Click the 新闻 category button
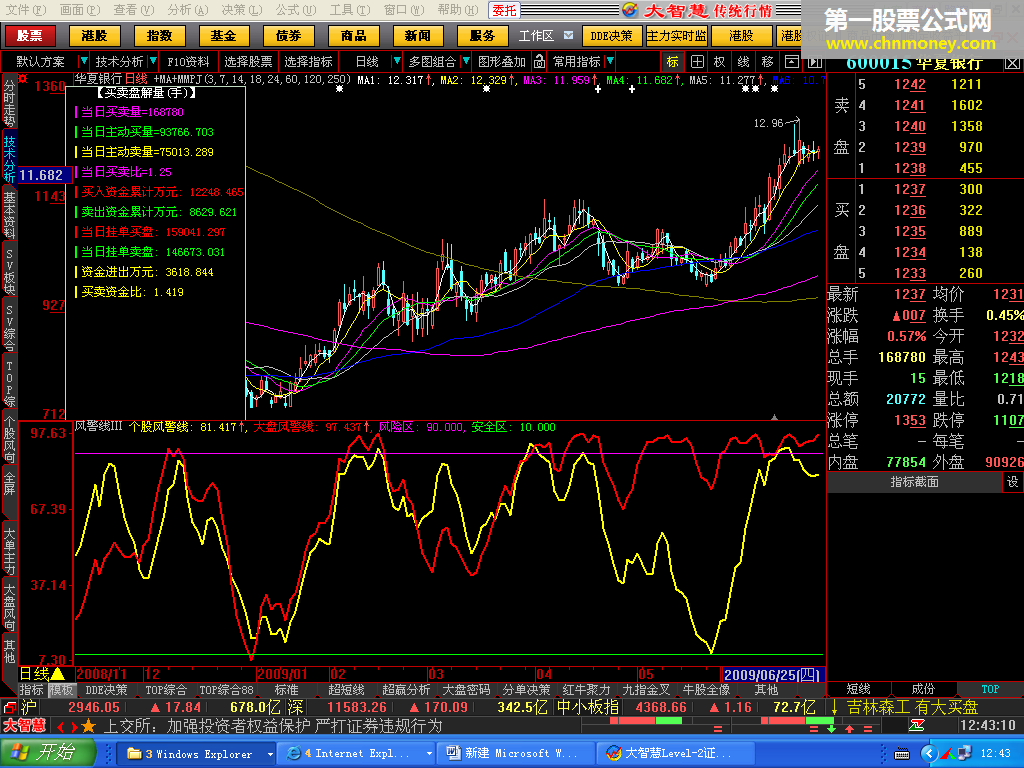 (418, 35)
